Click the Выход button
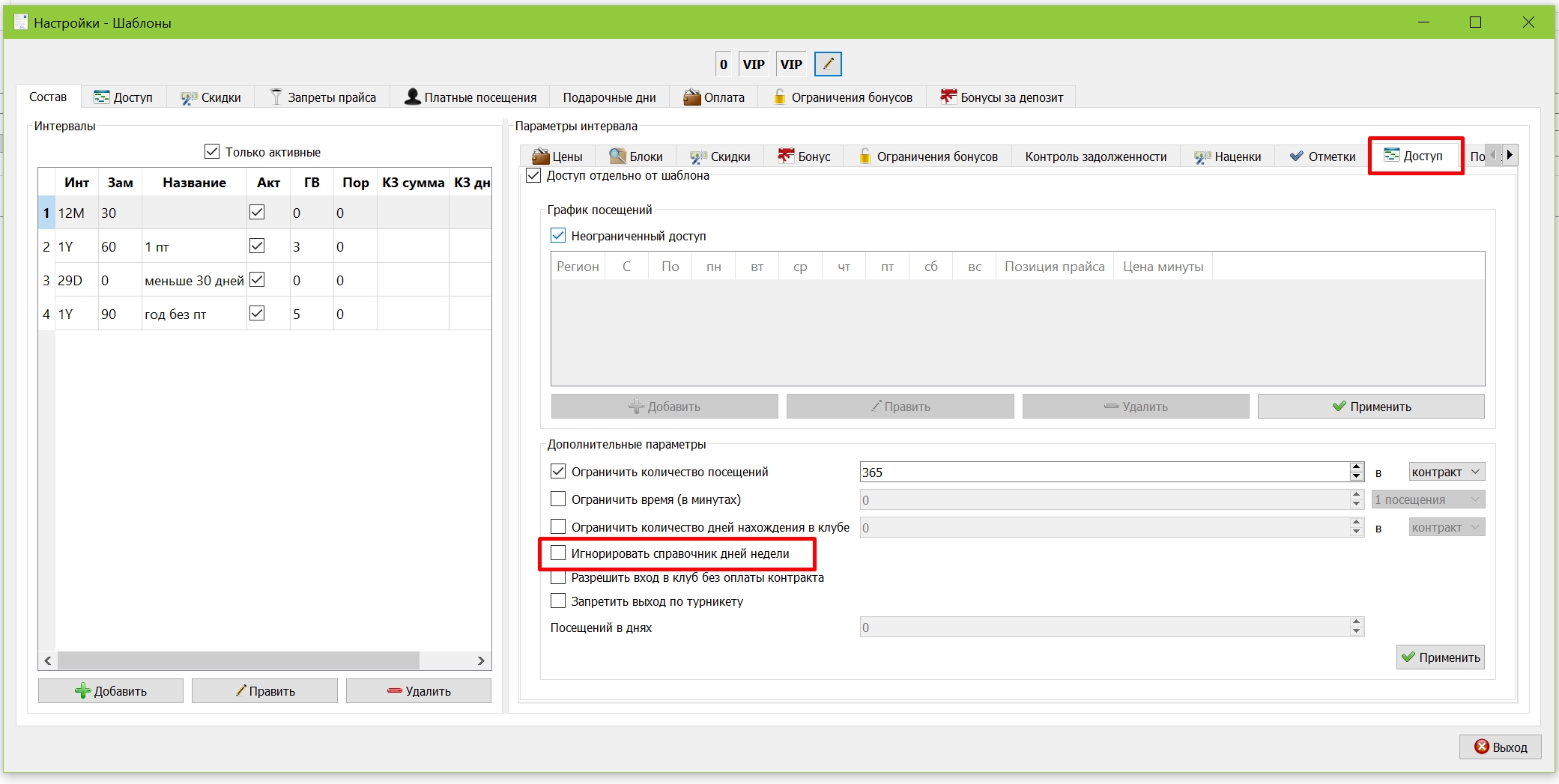 (x=1500, y=747)
